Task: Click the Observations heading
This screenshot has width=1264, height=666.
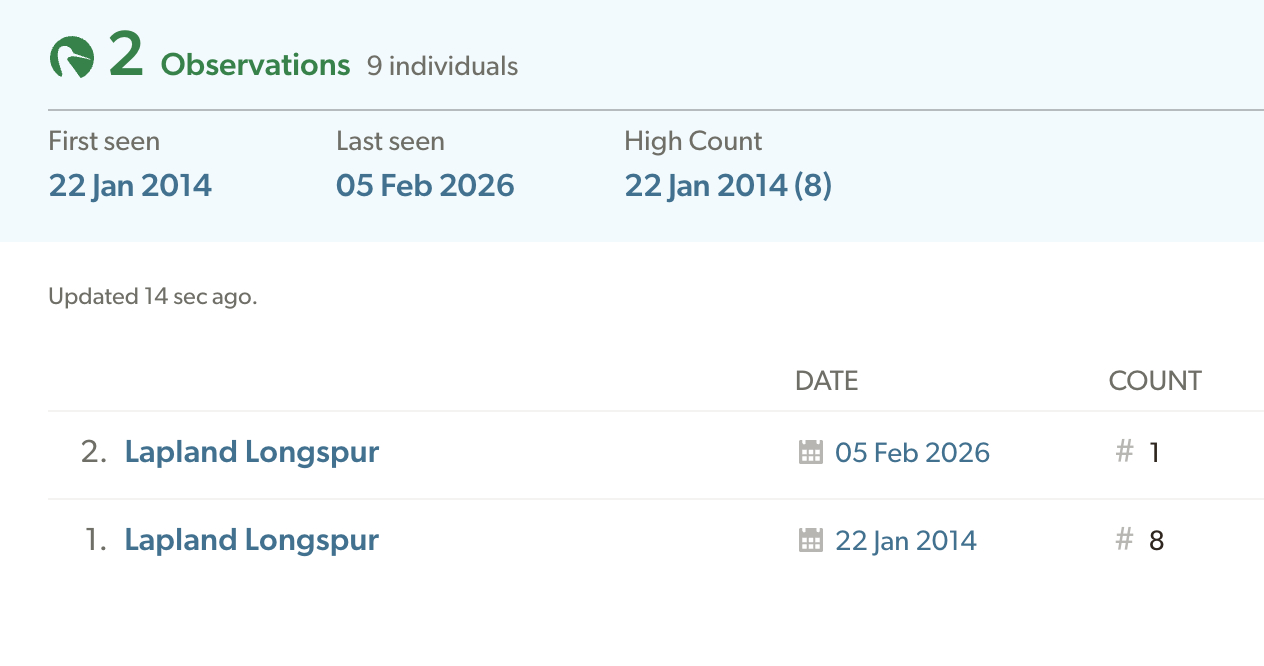Action: click(255, 66)
